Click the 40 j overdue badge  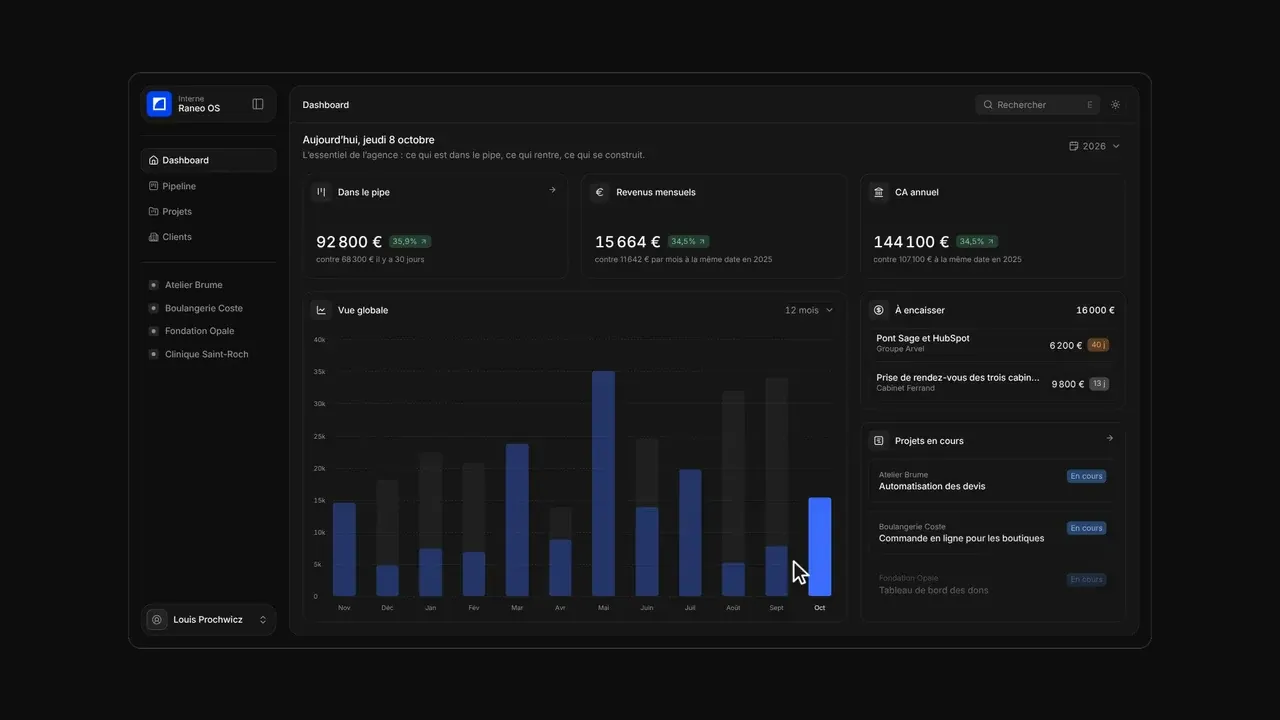click(x=1098, y=345)
